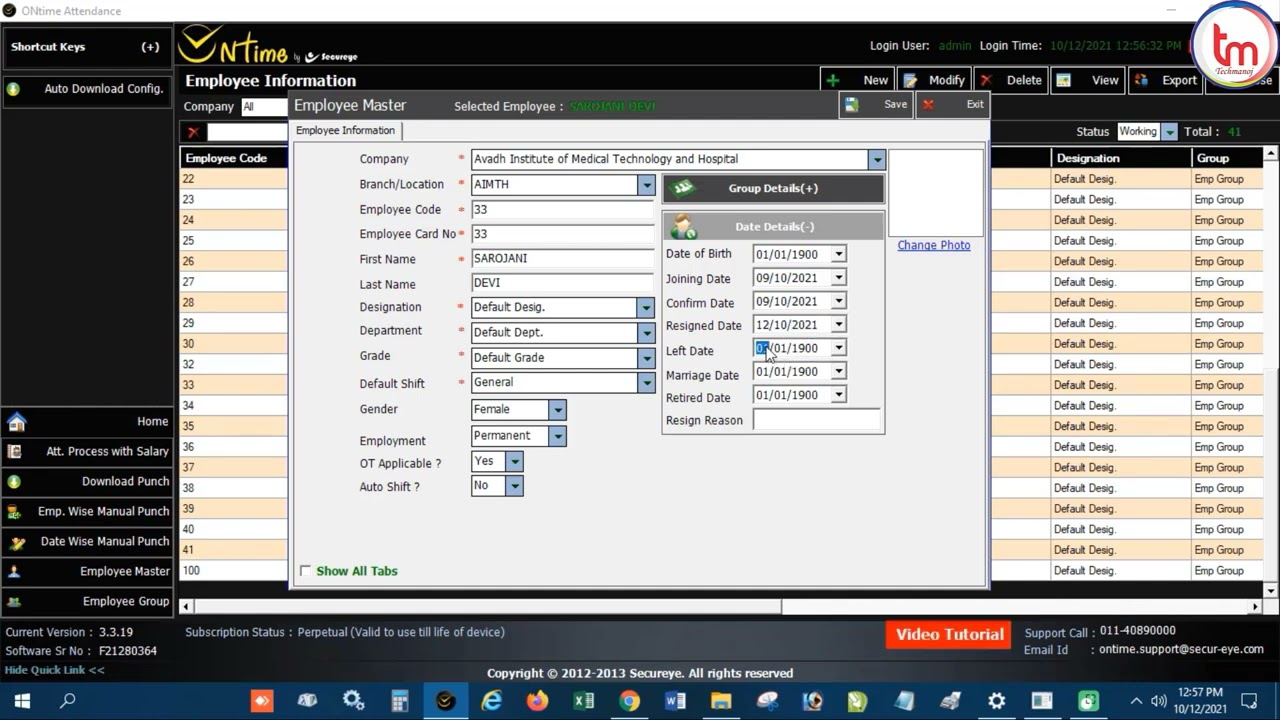The width and height of the screenshot is (1280, 720).
Task: Open the Designation dropdown
Action: point(646,308)
